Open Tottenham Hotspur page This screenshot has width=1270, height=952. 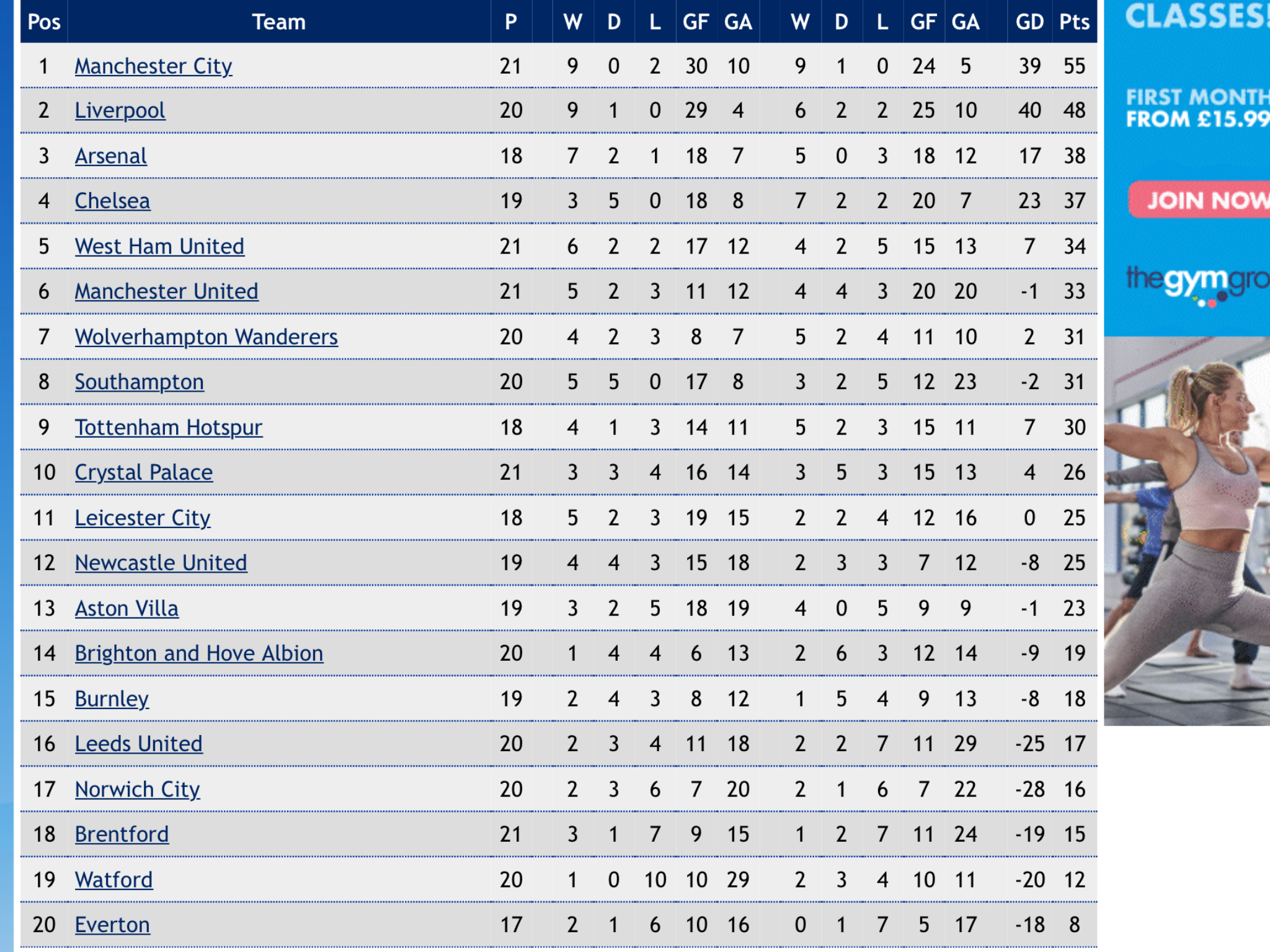point(168,427)
